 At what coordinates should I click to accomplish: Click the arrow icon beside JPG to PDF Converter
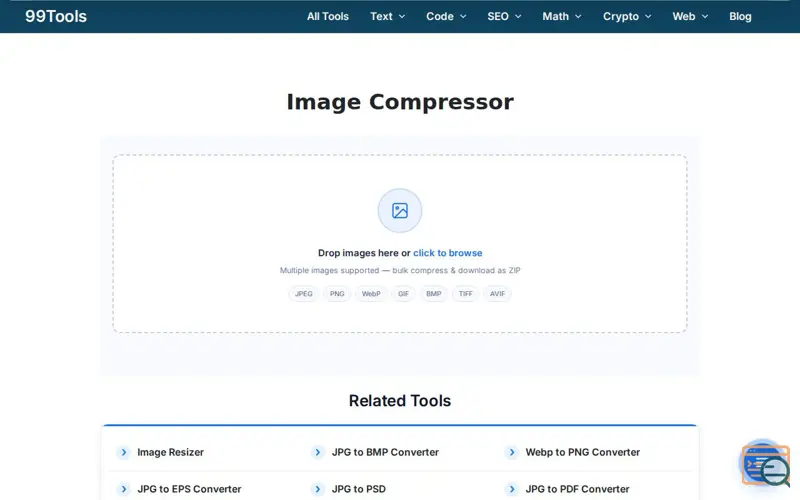tap(512, 489)
